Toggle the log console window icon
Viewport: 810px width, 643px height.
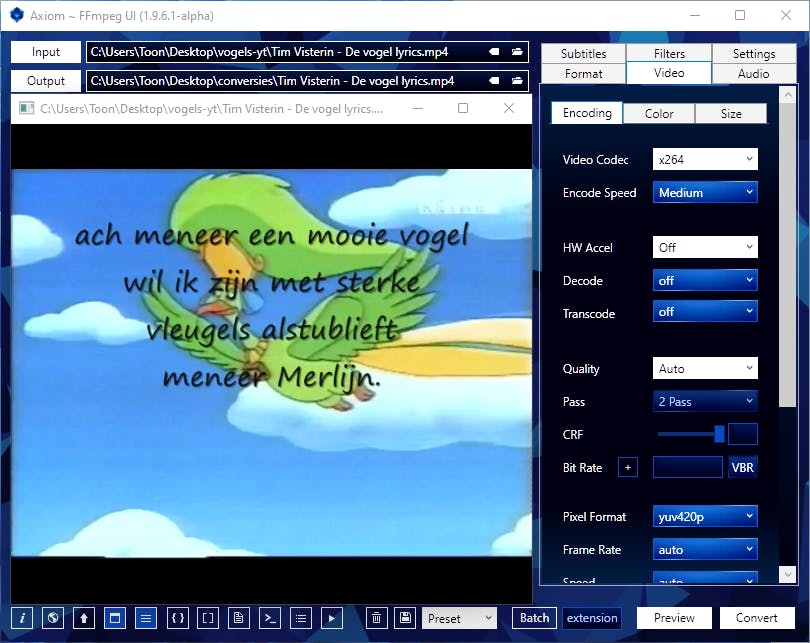[x=115, y=618]
